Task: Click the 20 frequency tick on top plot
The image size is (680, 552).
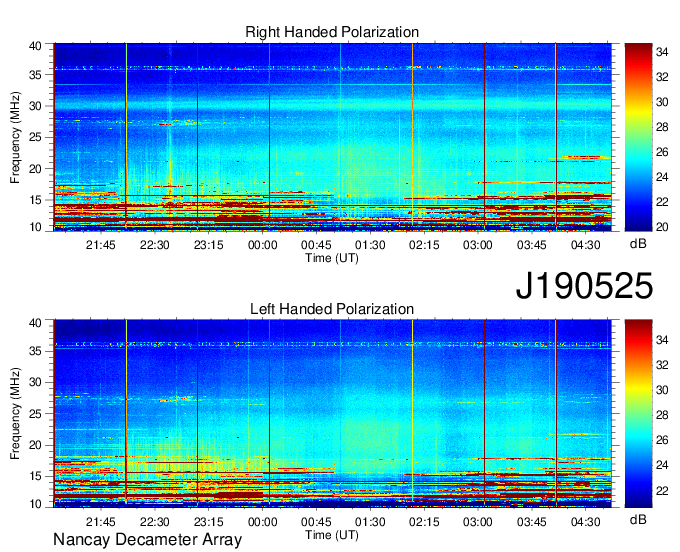Action: click(36, 169)
